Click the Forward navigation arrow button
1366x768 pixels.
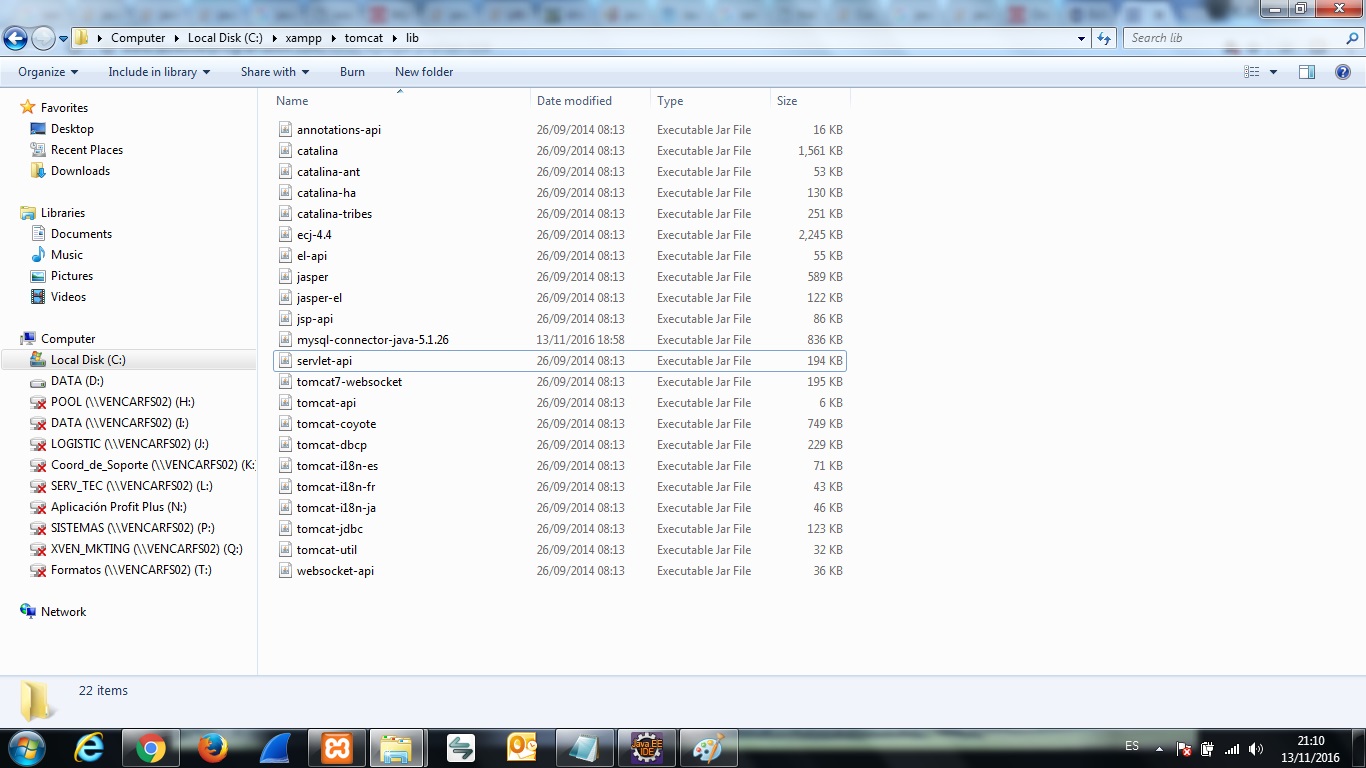(x=43, y=39)
